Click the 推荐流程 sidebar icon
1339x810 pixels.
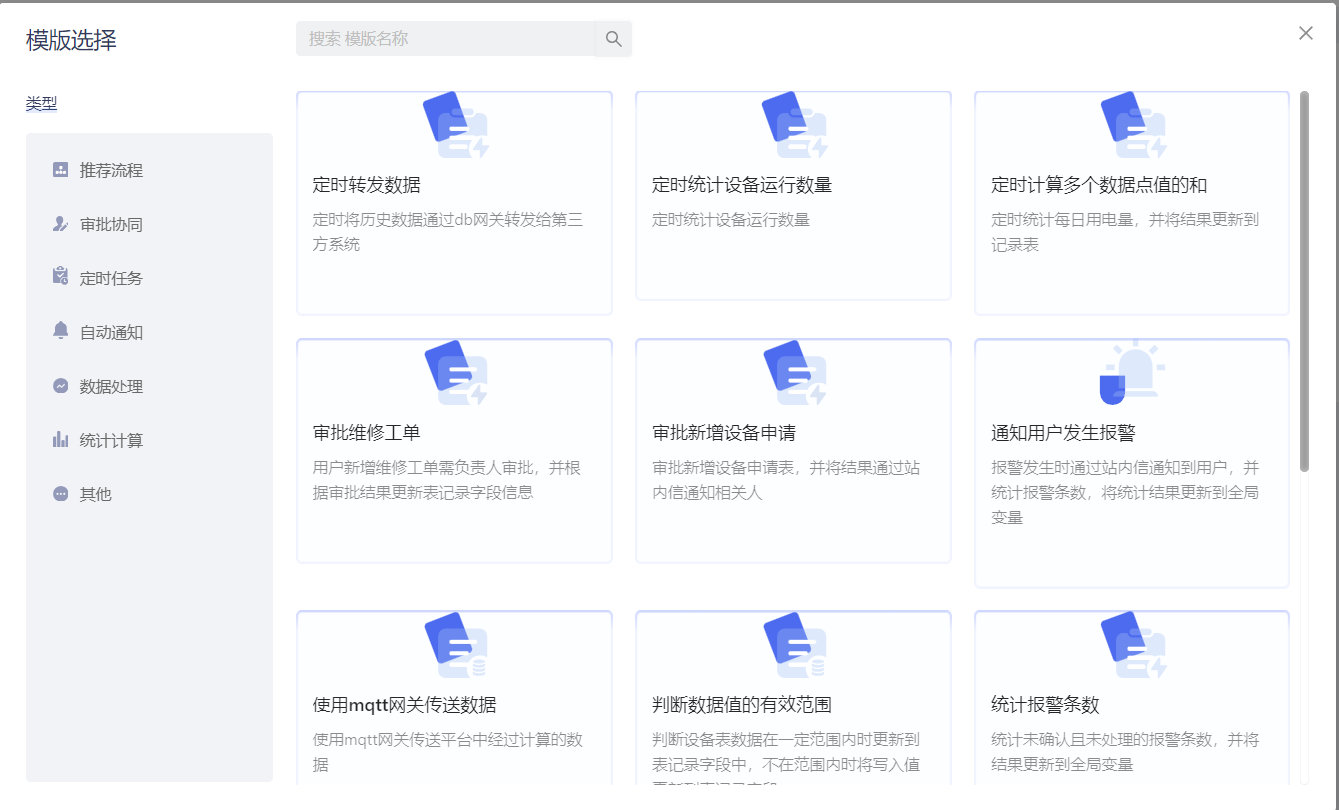(x=60, y=170)
